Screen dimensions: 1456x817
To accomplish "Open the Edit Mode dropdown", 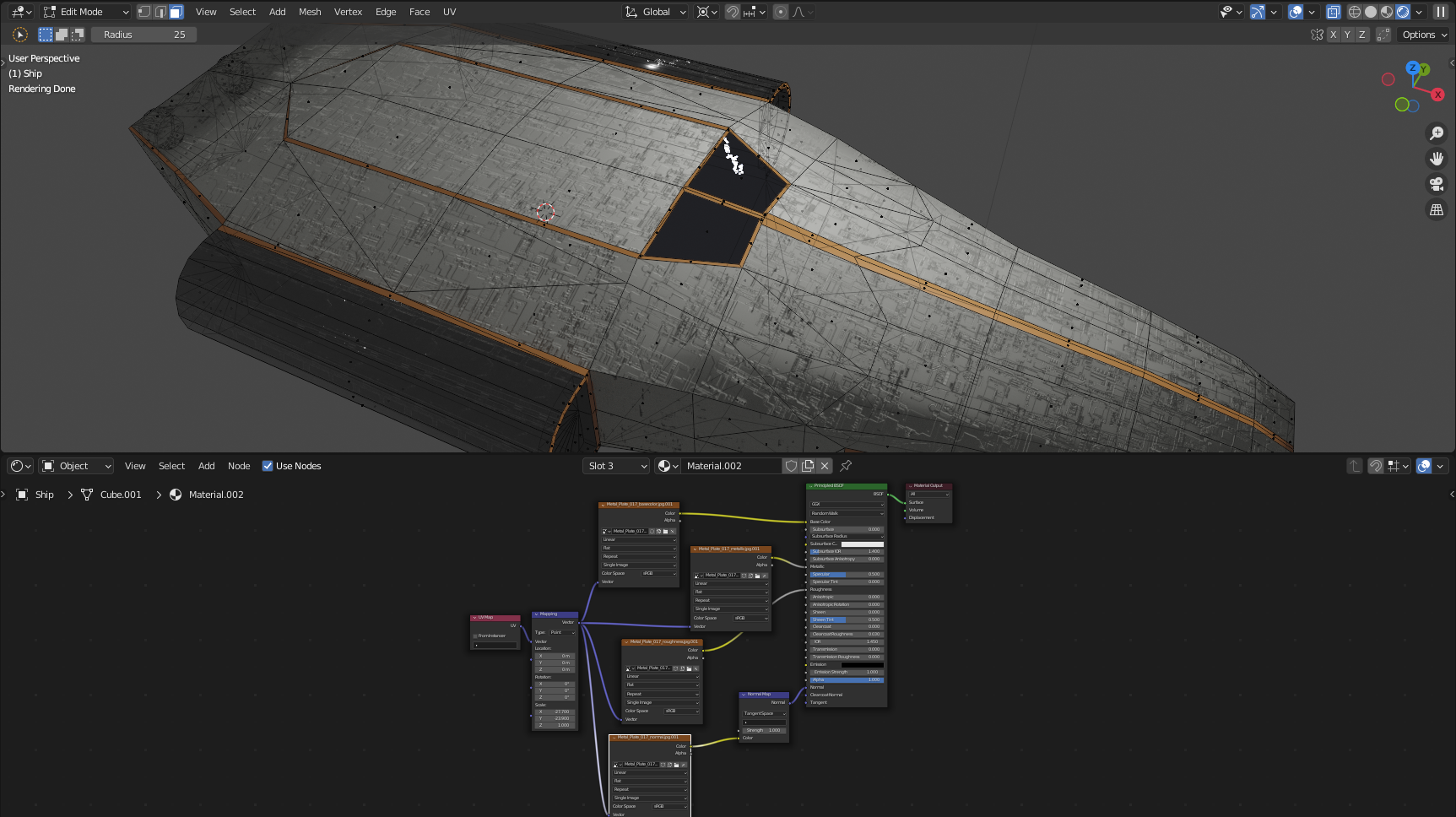I will point(86,12).
